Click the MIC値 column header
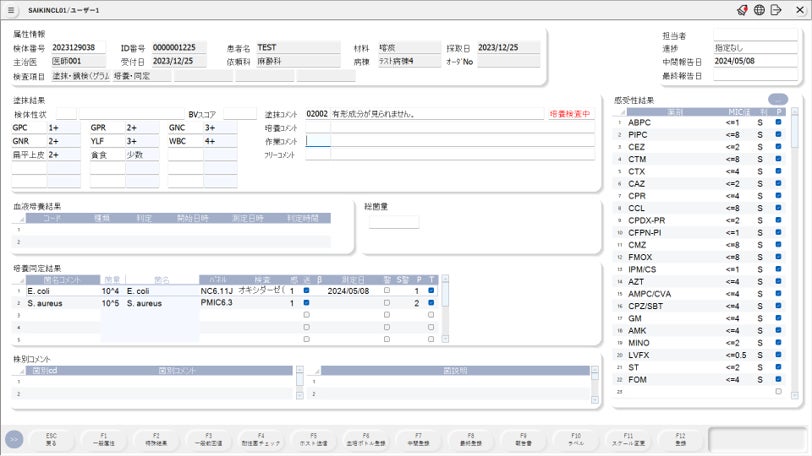The height and width of the screenshot is (456, 812). 739,112
